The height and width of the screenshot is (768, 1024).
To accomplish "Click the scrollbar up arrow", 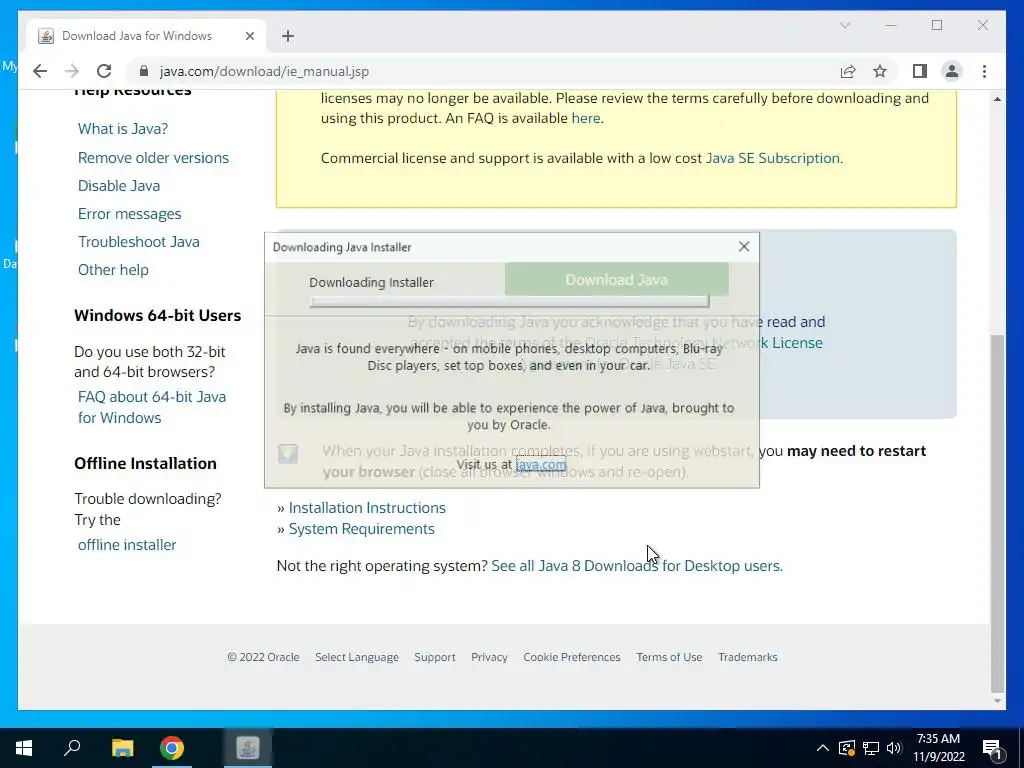I will (997, 99).
